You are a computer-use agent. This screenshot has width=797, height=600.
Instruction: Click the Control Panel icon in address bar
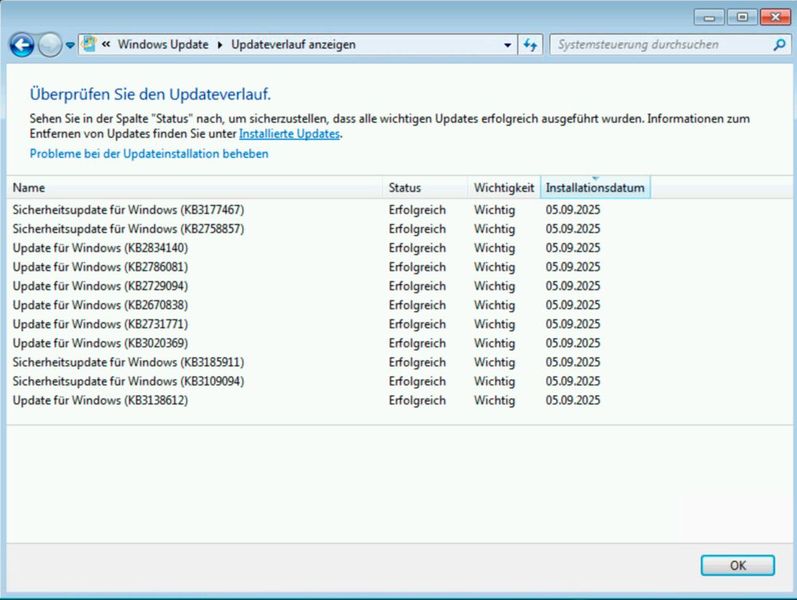(89, 44)
